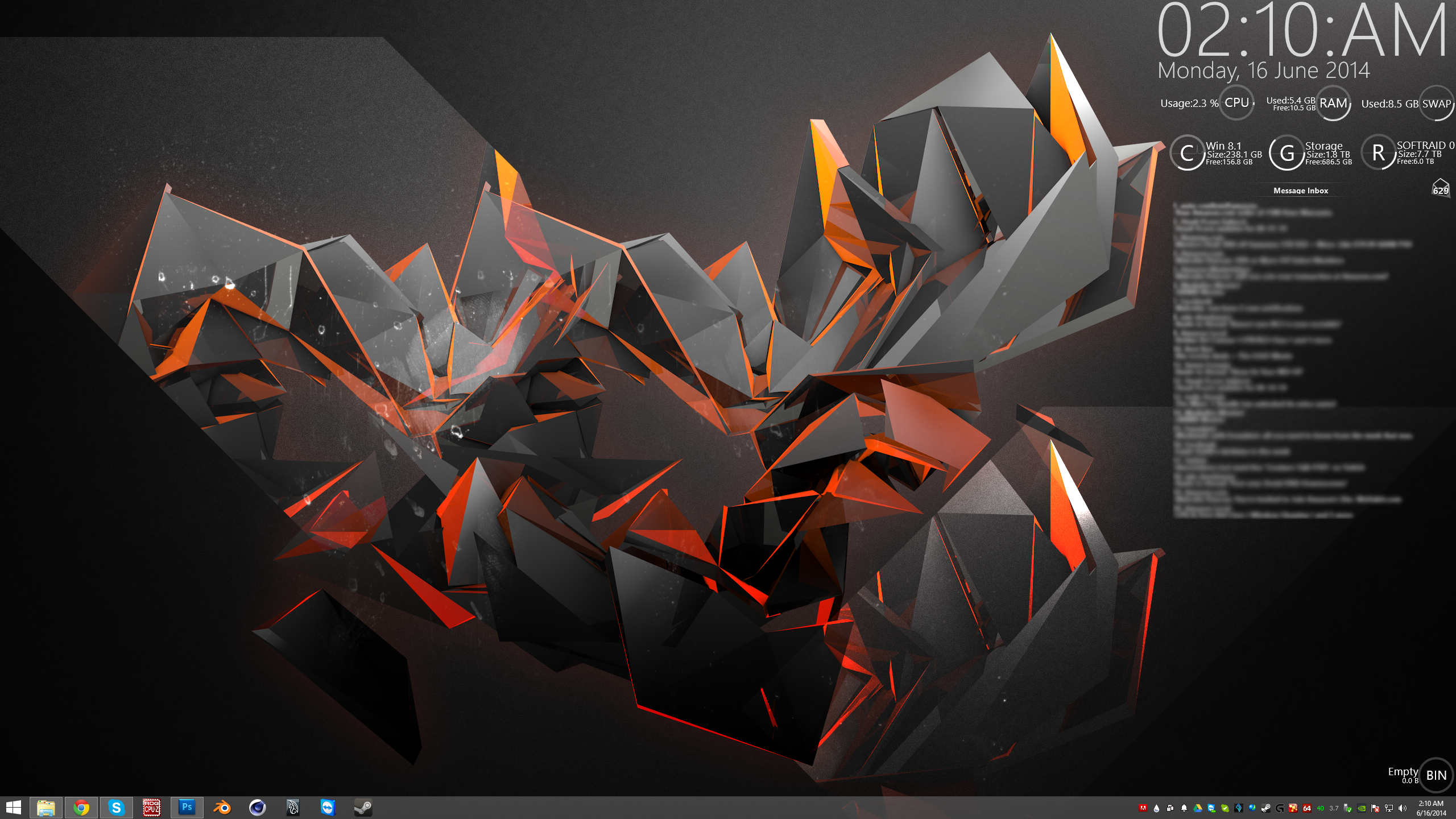Switch to Photoshop in the taskbar
1456x819 pixels.
(x=187, y=808)
